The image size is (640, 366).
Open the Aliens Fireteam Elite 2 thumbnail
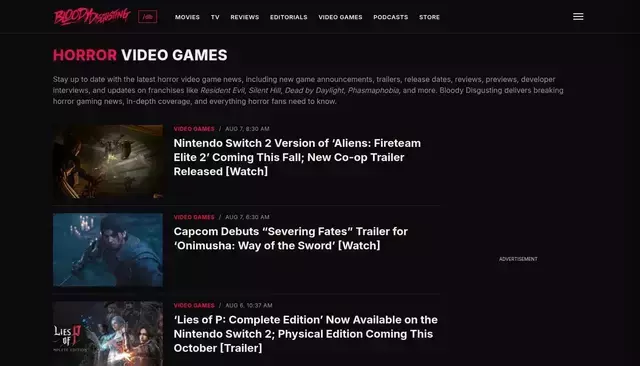108,162
